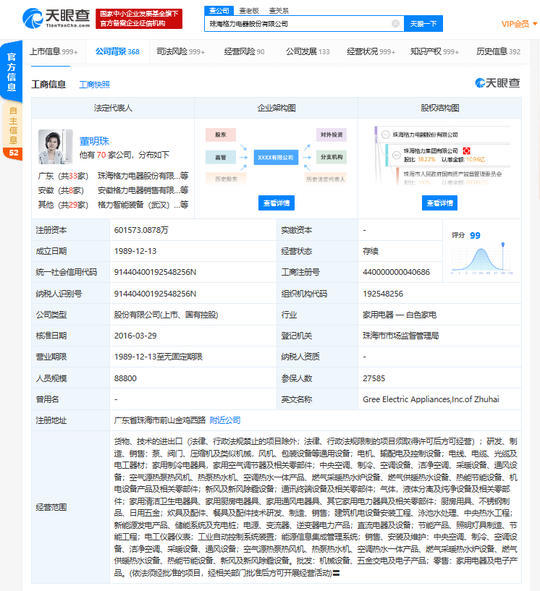
Task: Open the 工商快照 link
Action: (95, 84)
